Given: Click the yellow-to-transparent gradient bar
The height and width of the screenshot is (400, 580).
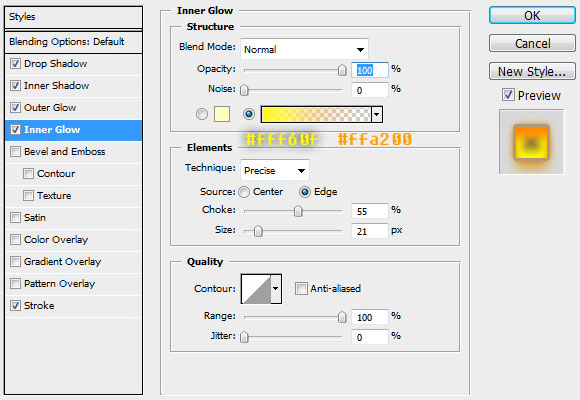Looking at the screenshot, I should point(316,114).
